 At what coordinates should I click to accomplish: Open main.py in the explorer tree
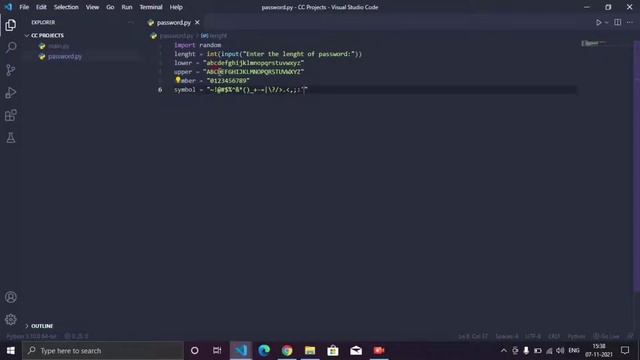click(x=59, y=46)
